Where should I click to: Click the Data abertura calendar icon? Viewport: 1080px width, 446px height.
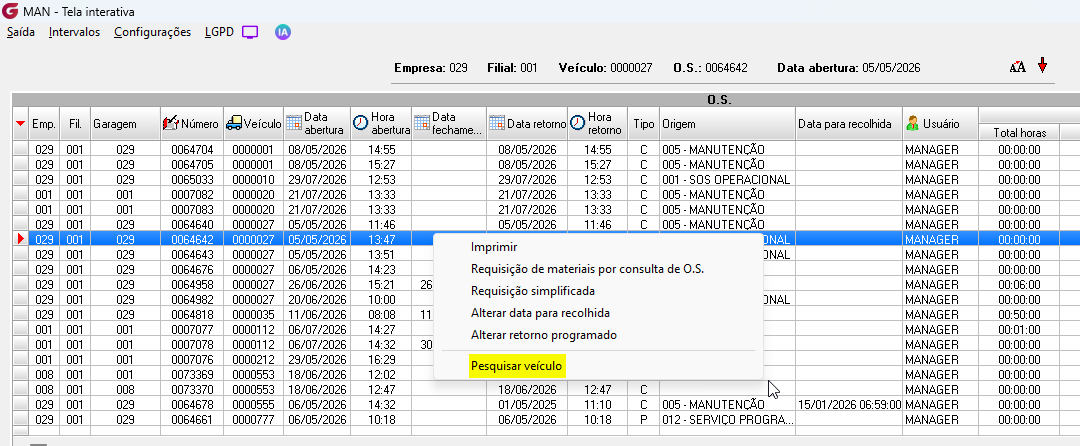tap(294, 123)
